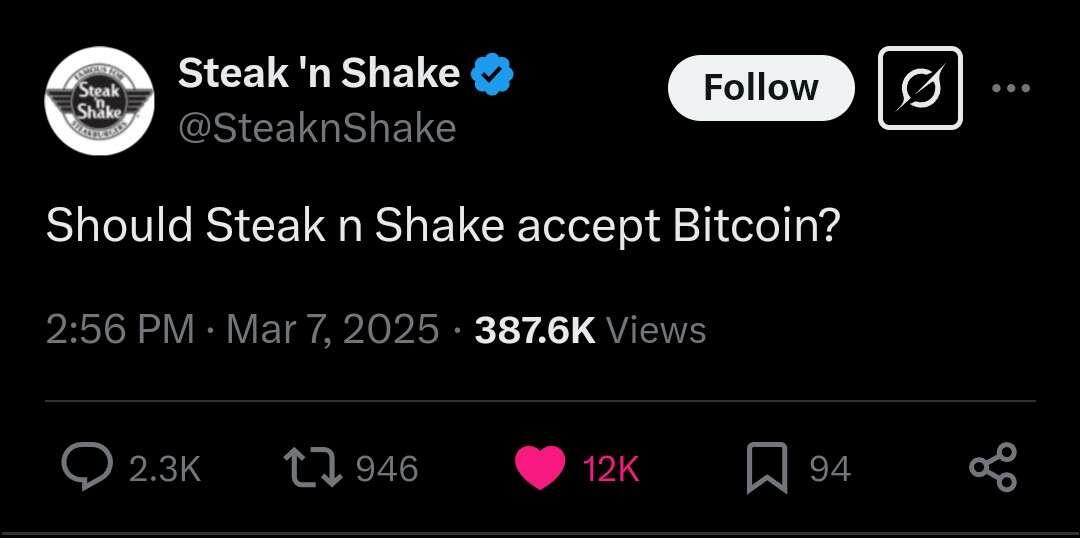Image resolution: width=1080 pixels, height=538 pixels.
Task: Click the 946 reposts count
Action: (x=387, y=469)
